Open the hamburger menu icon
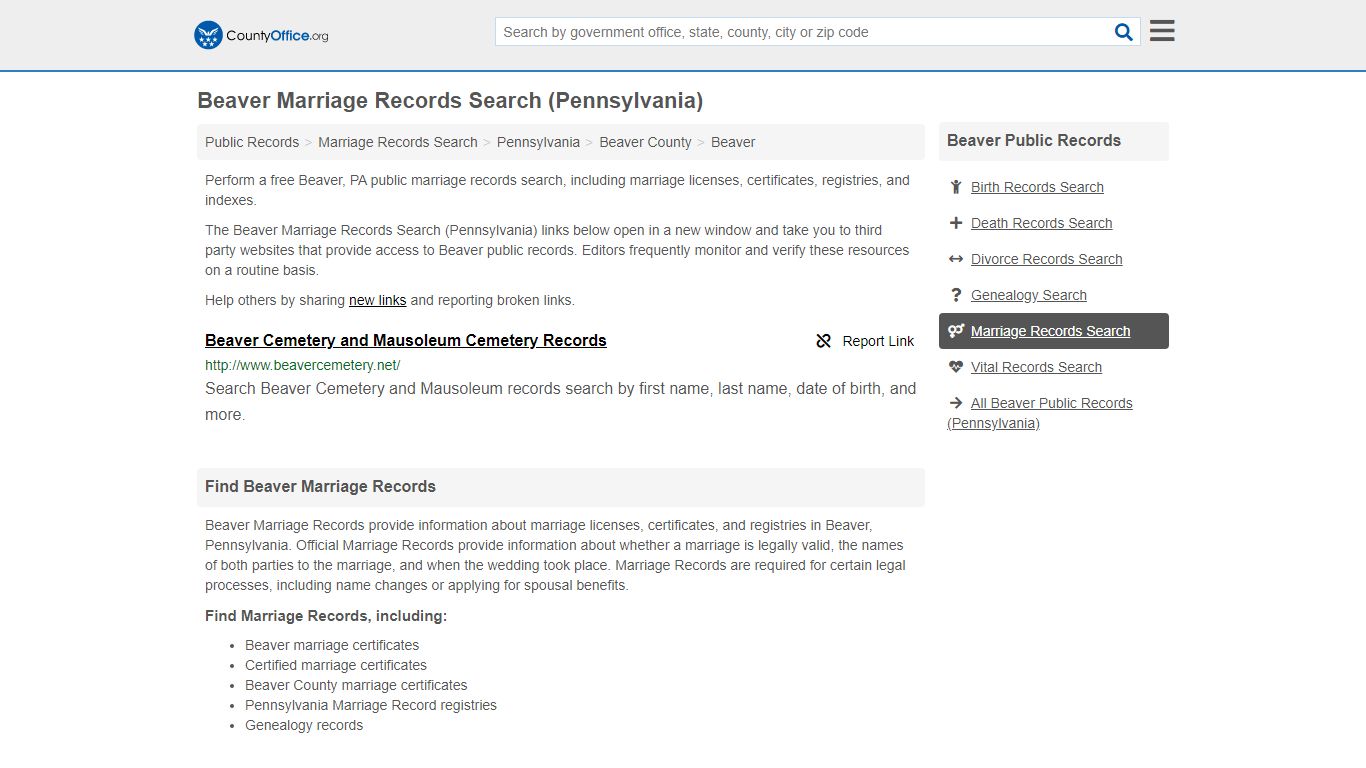Screen dimensions: 1366x768 (1162, 31)
